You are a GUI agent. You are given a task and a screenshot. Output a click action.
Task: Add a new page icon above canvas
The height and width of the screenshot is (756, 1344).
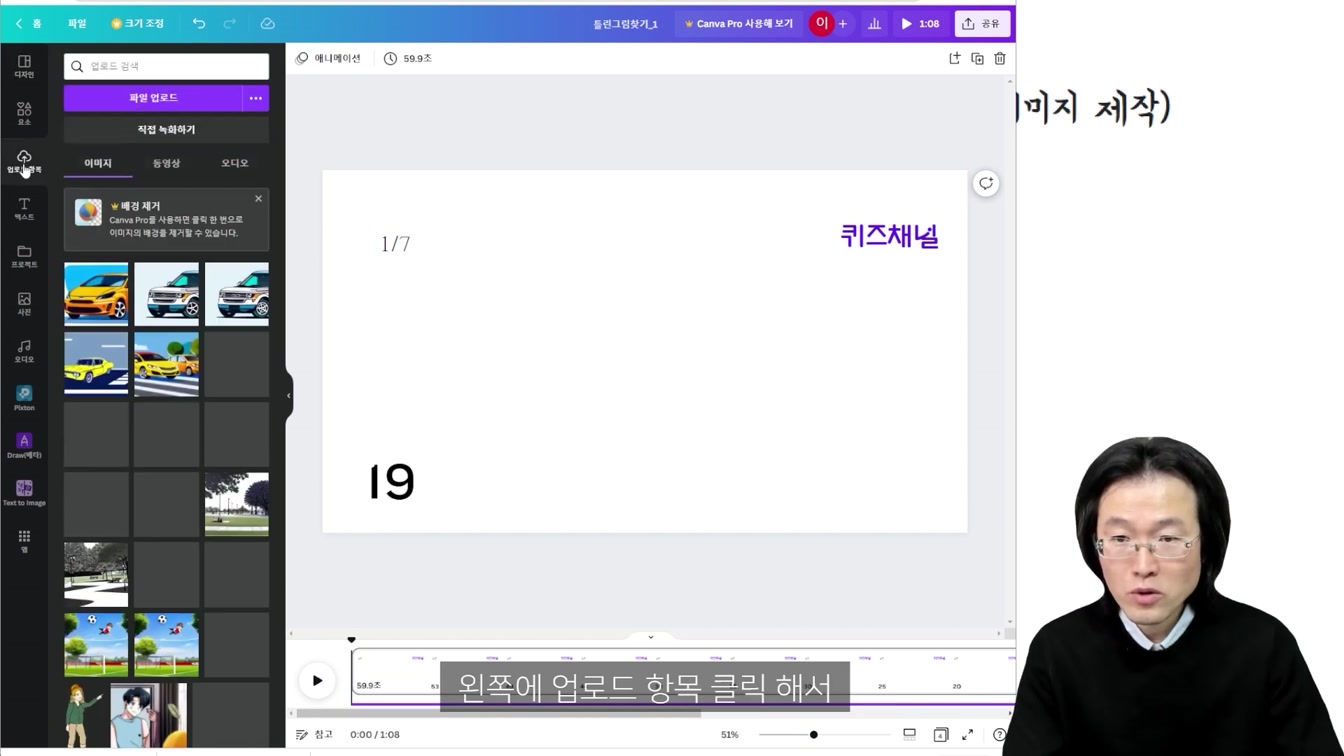tap(954, 58)
